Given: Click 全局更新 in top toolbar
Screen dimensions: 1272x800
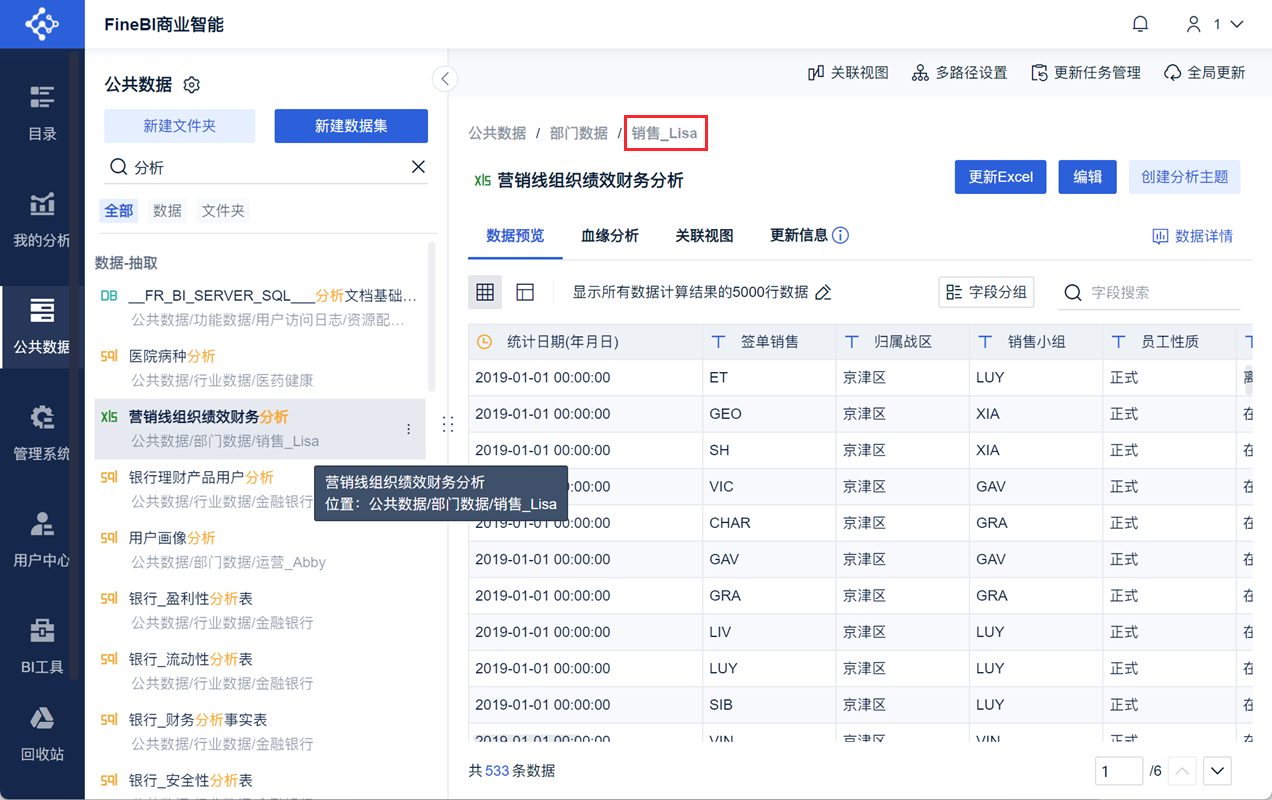Looking at the screenshot, I should pos(1205,73).
